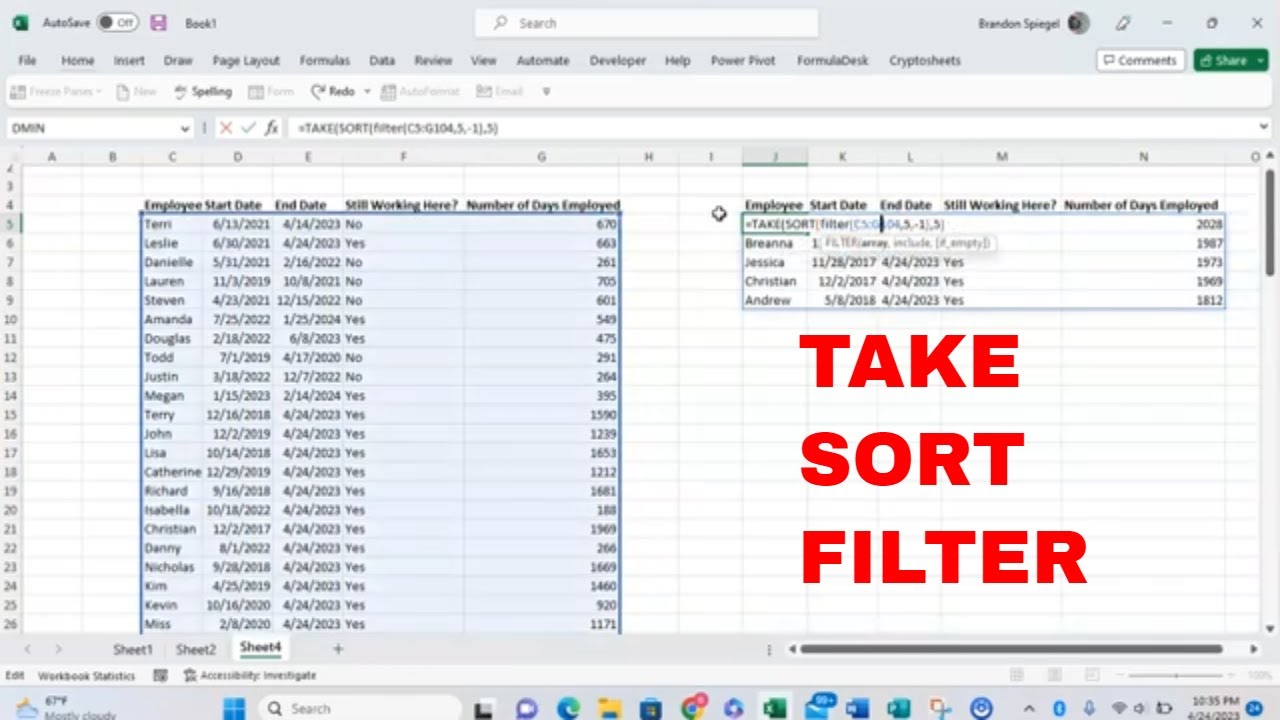The height and width of the screenshot is (720, 1280).
Task: Add a new sheet with the plus button
Action: pos(338,649)
